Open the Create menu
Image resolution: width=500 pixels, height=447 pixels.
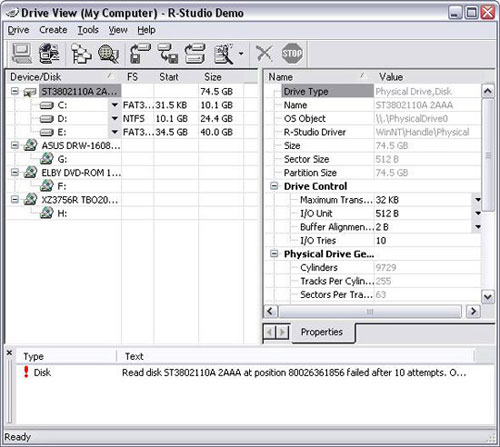pos(53,30)
